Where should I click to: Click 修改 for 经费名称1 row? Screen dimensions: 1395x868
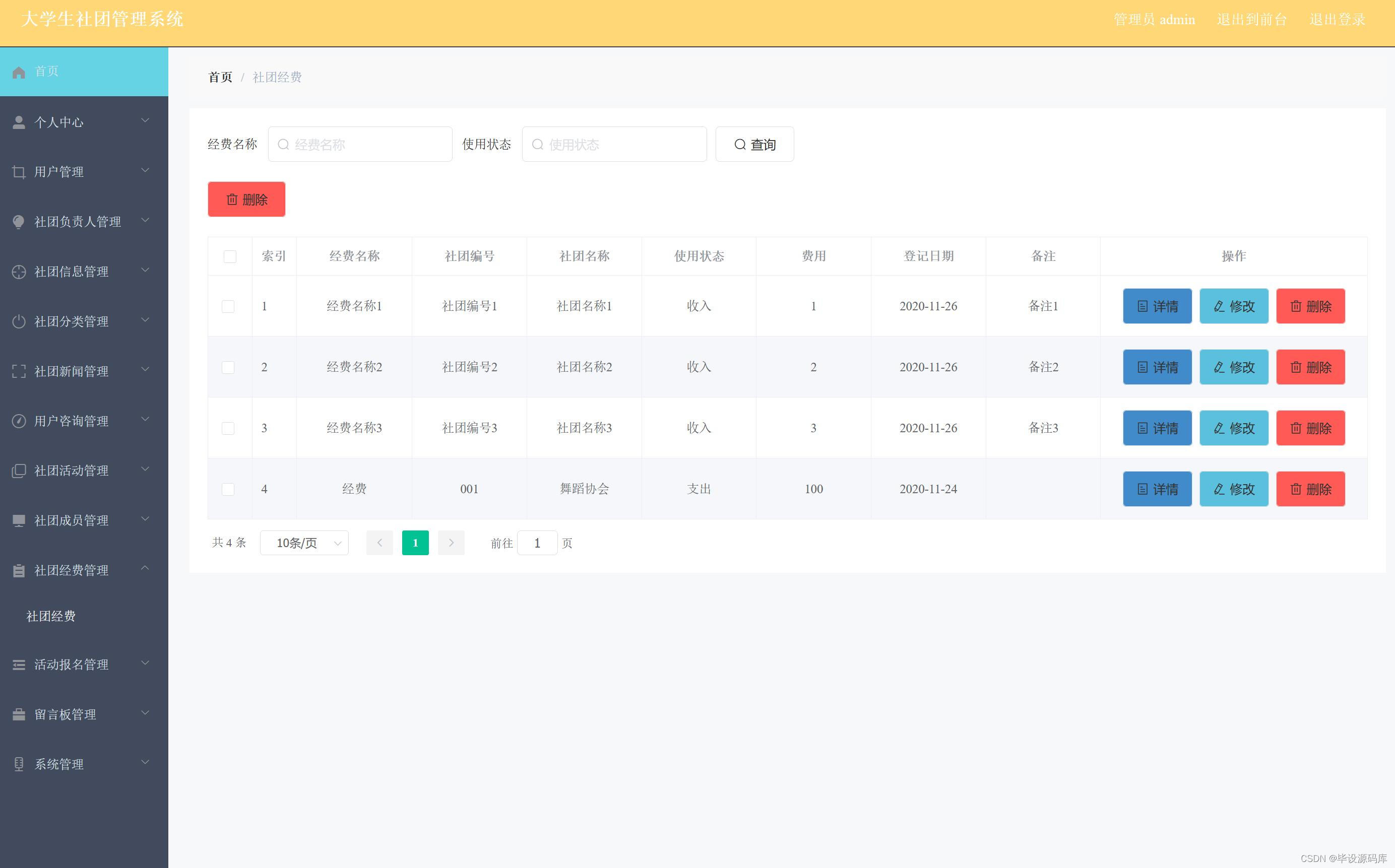coord(1234,307)
